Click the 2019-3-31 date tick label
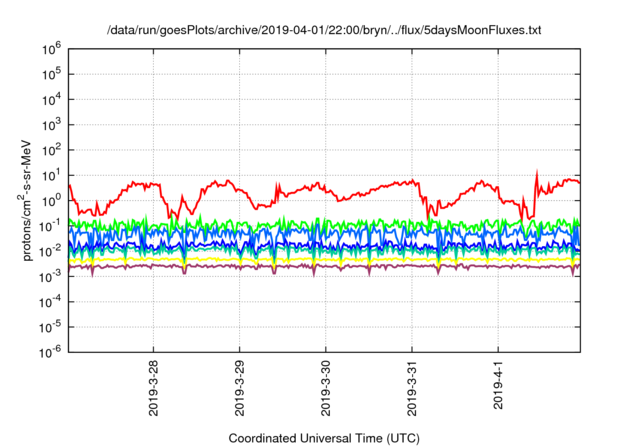The height and width of the screenshot is (448, 640). 412,388
